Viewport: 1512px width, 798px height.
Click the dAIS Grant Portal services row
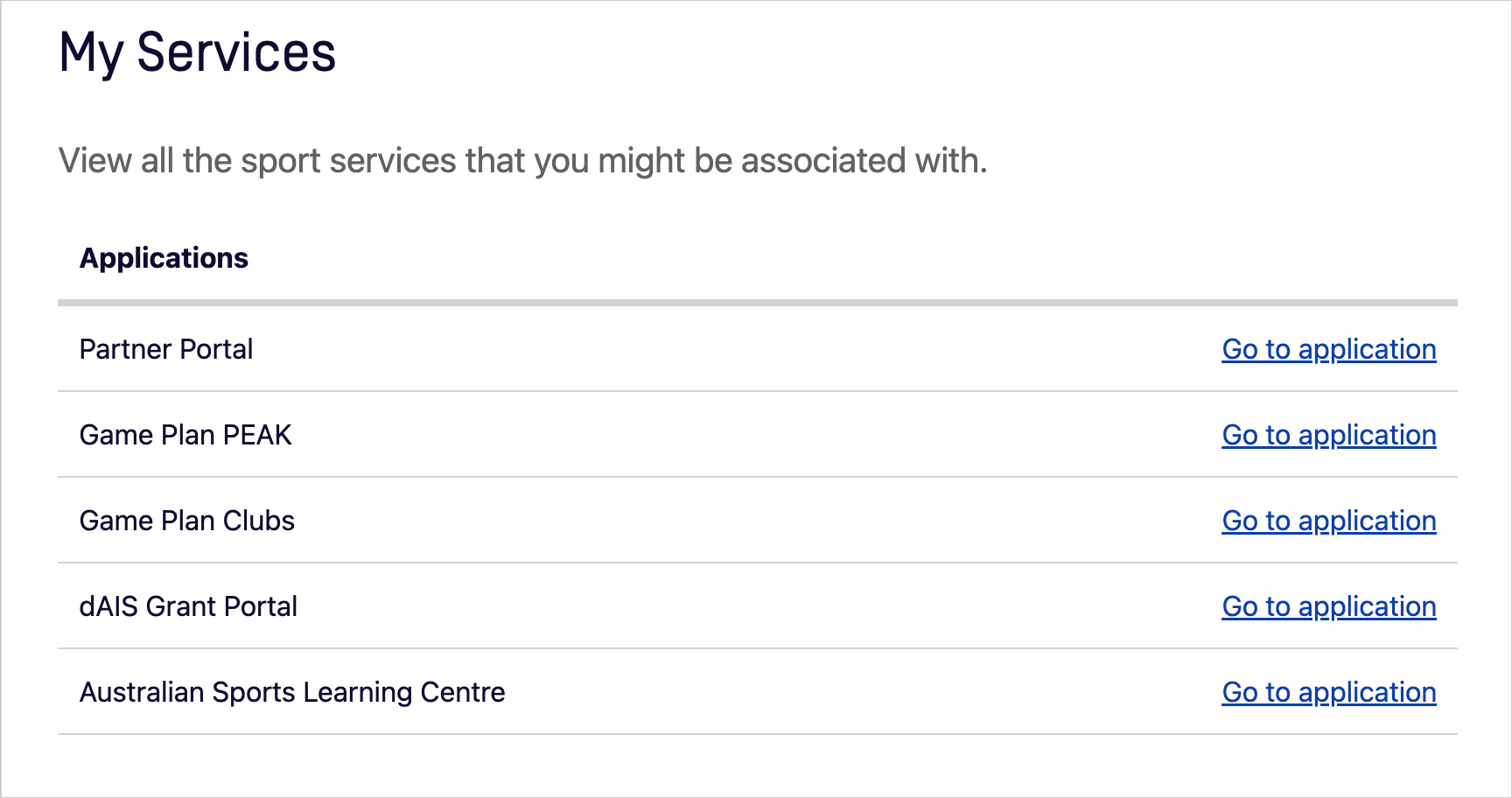(700, 606)
